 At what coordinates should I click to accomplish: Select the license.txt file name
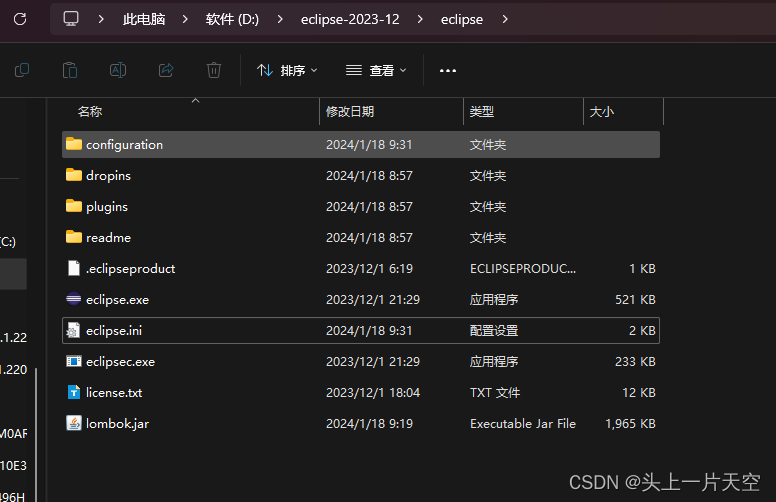tap(114, 393)
